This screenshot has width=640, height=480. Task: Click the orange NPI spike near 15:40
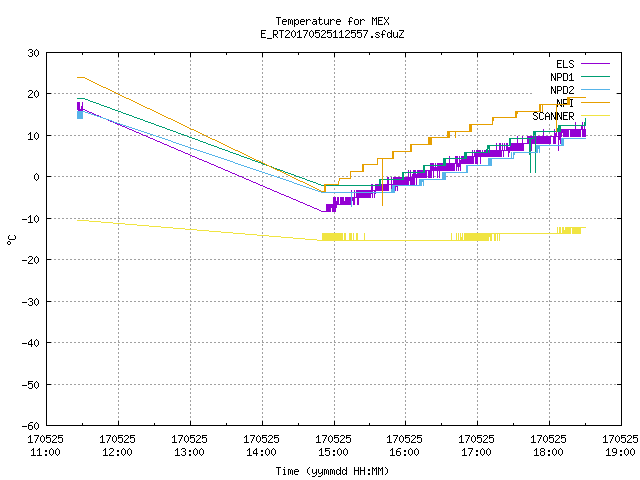pos(382,182)
